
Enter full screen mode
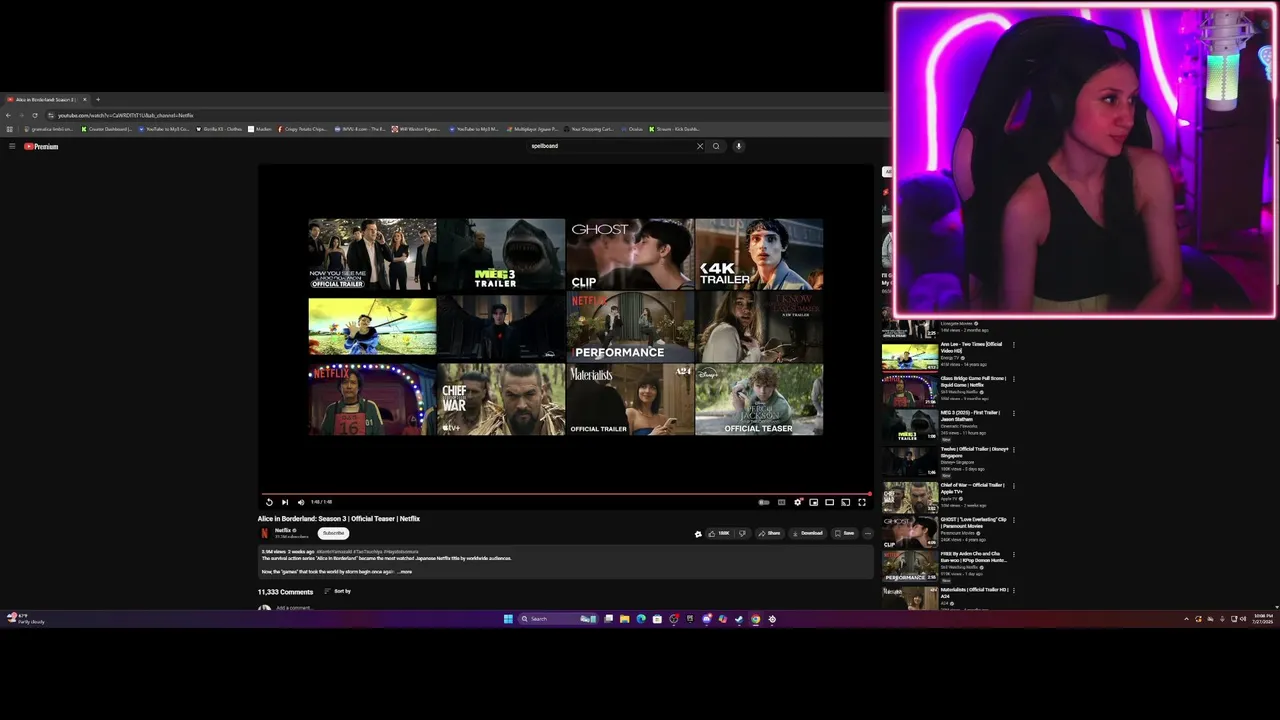(862, 502)
